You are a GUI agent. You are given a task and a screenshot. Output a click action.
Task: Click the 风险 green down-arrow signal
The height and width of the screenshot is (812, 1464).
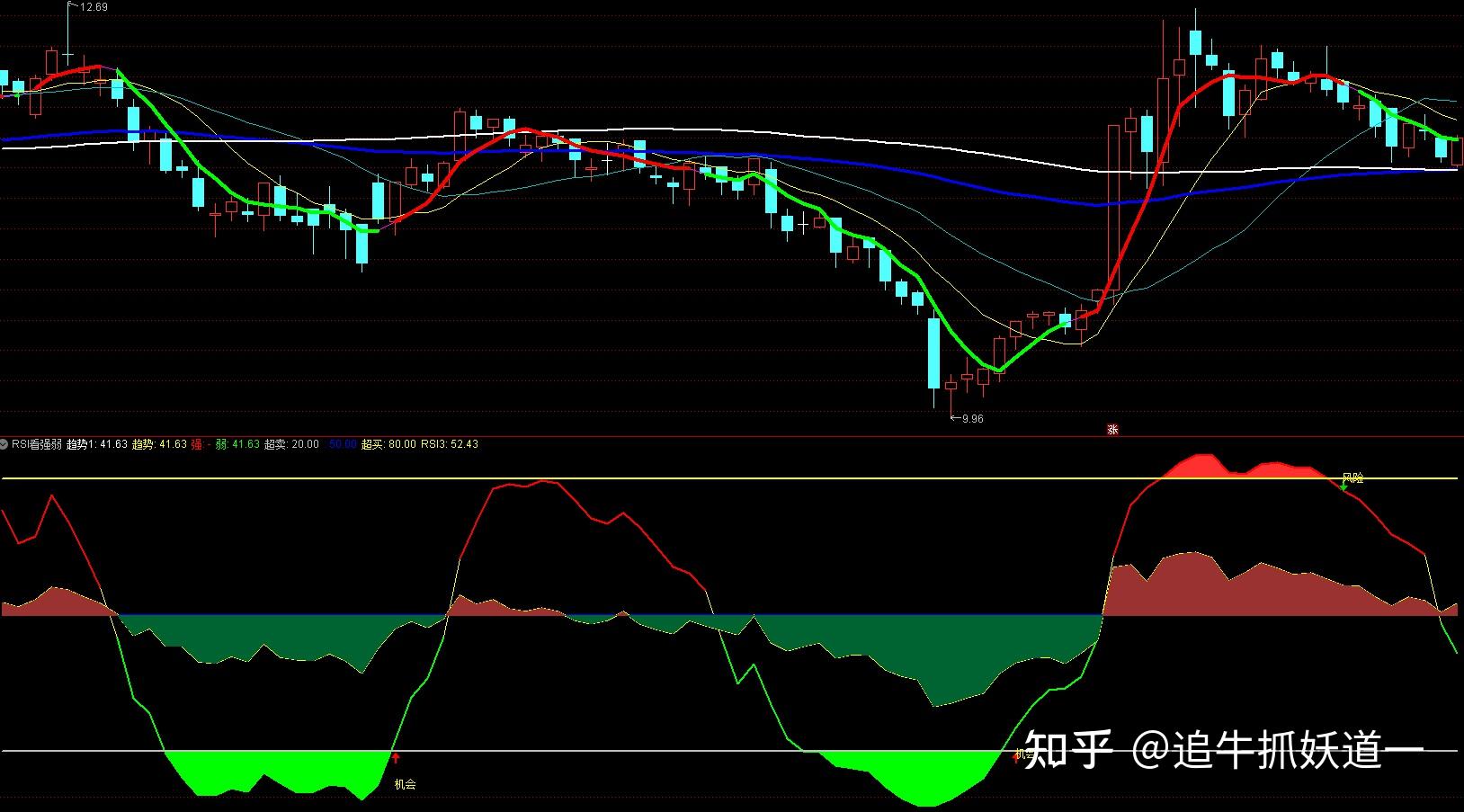click(1343, 486)
